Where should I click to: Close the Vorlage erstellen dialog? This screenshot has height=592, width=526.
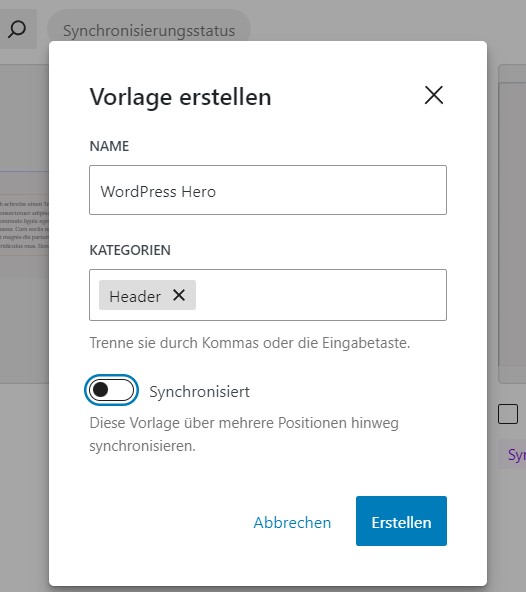433,95
